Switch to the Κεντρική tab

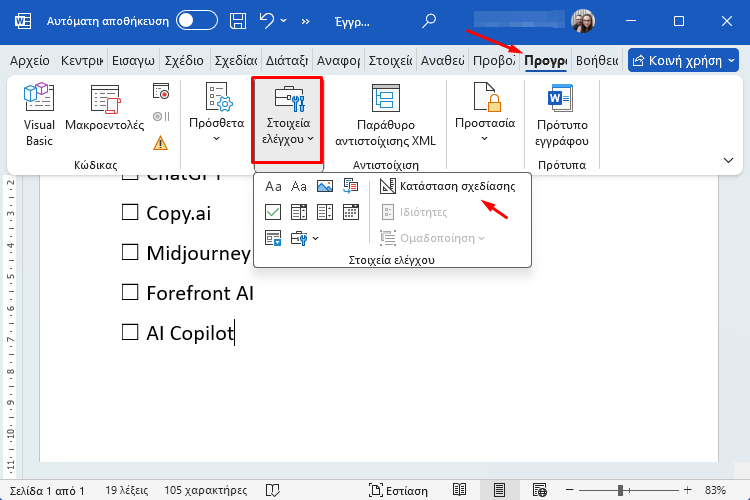coord(82,61)
